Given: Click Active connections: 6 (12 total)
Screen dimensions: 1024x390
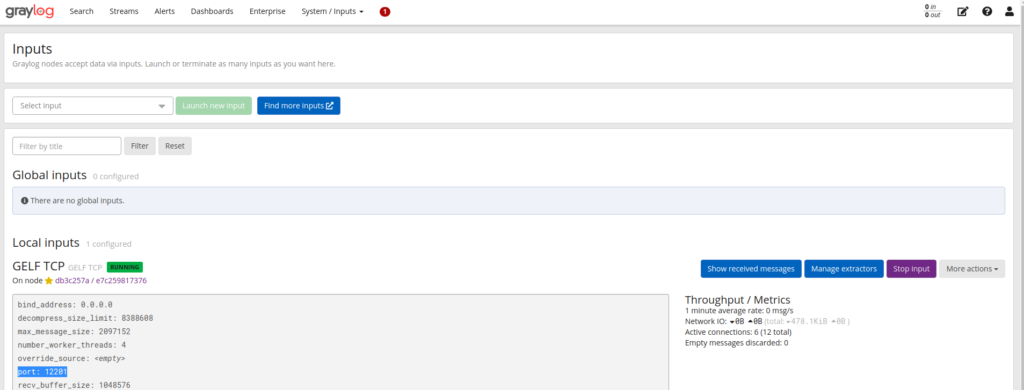Looking at the screenshot, I should 739,332.
